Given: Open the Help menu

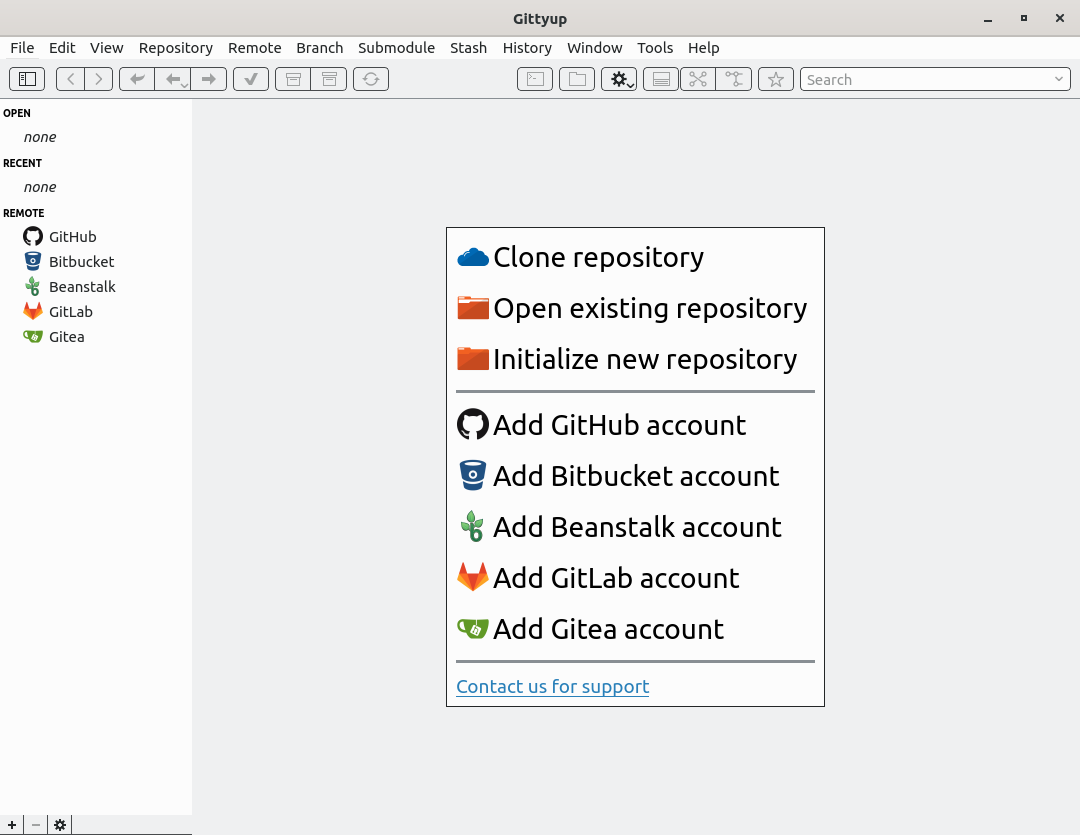Looking at the screenshot, I should (703, 48).
